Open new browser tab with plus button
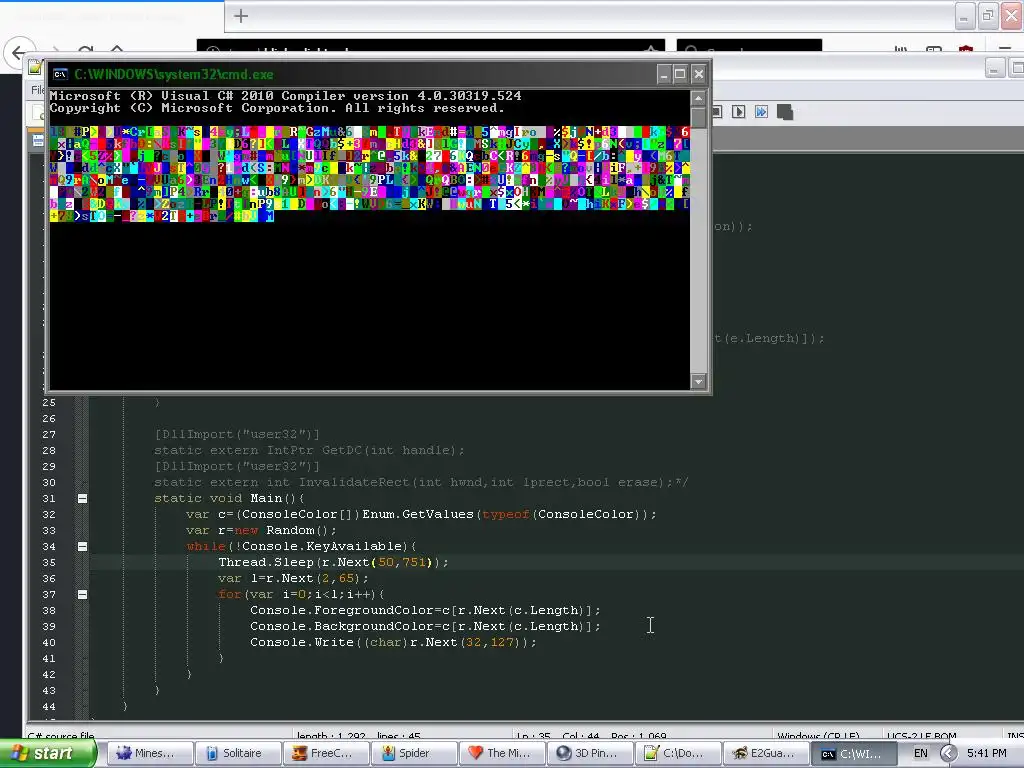Screen dimensions: 1024x768 click(241, 16)
